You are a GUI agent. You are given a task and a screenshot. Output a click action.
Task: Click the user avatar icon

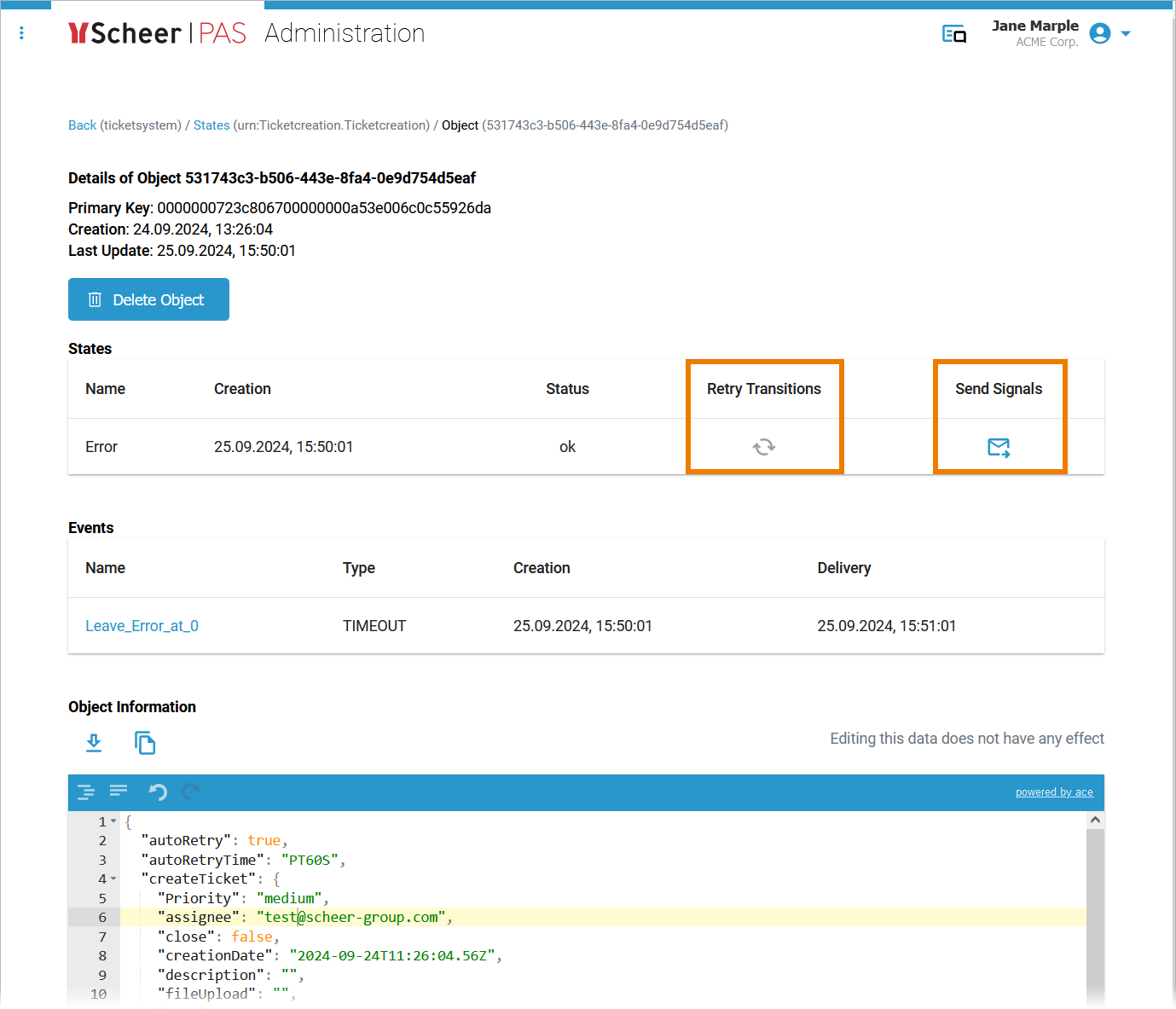point(1100,33)
